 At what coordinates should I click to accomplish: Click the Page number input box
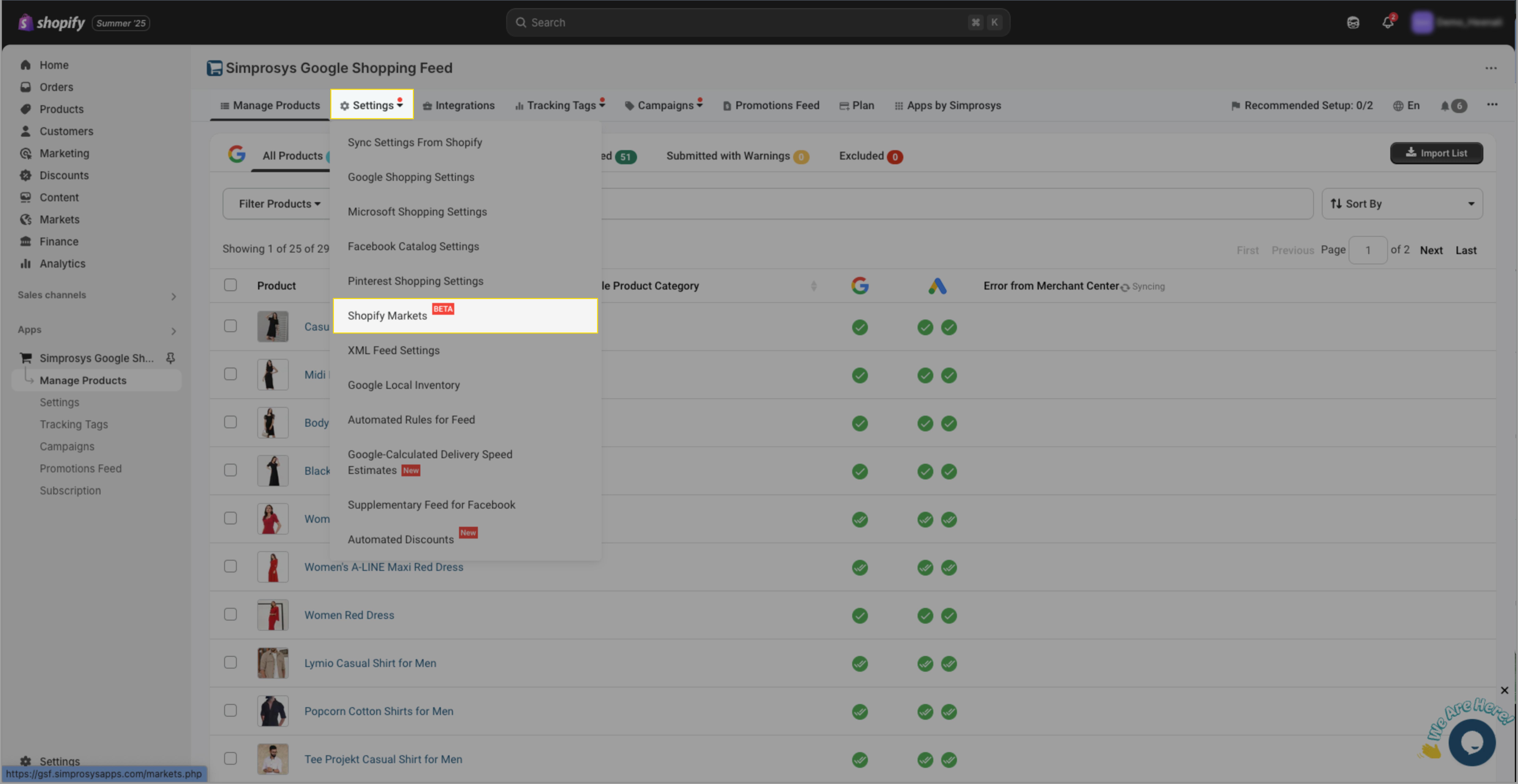[x=1368, y=251]
